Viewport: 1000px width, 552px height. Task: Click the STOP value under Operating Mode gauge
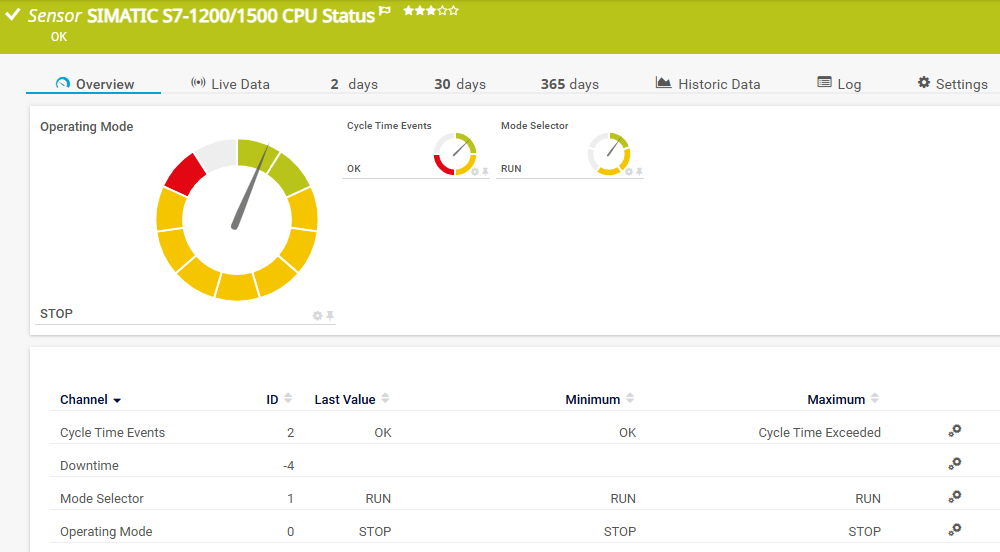pos(56,314)
